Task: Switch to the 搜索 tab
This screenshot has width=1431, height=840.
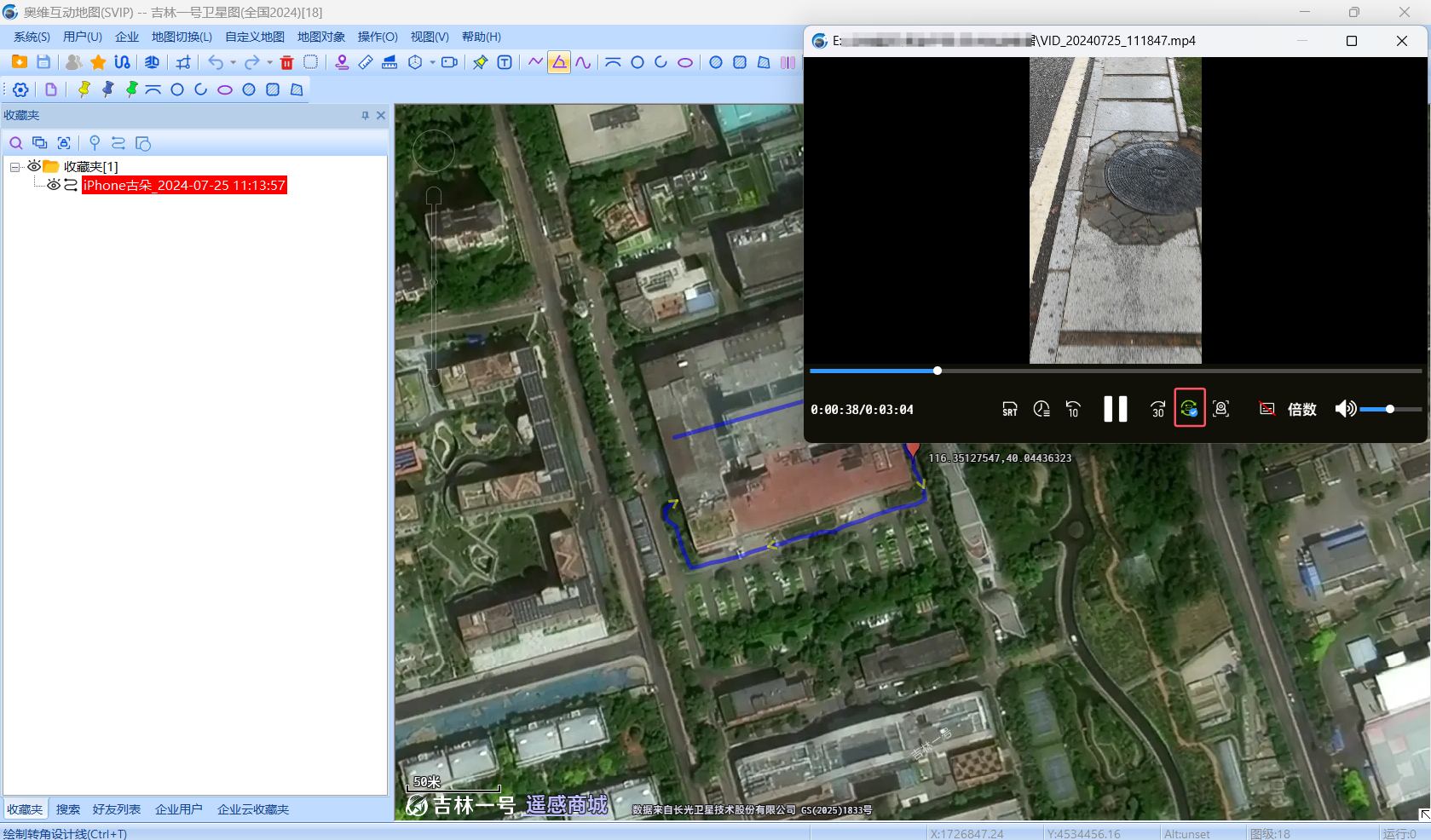Action: pyautogui.click(x=68, y=809)
